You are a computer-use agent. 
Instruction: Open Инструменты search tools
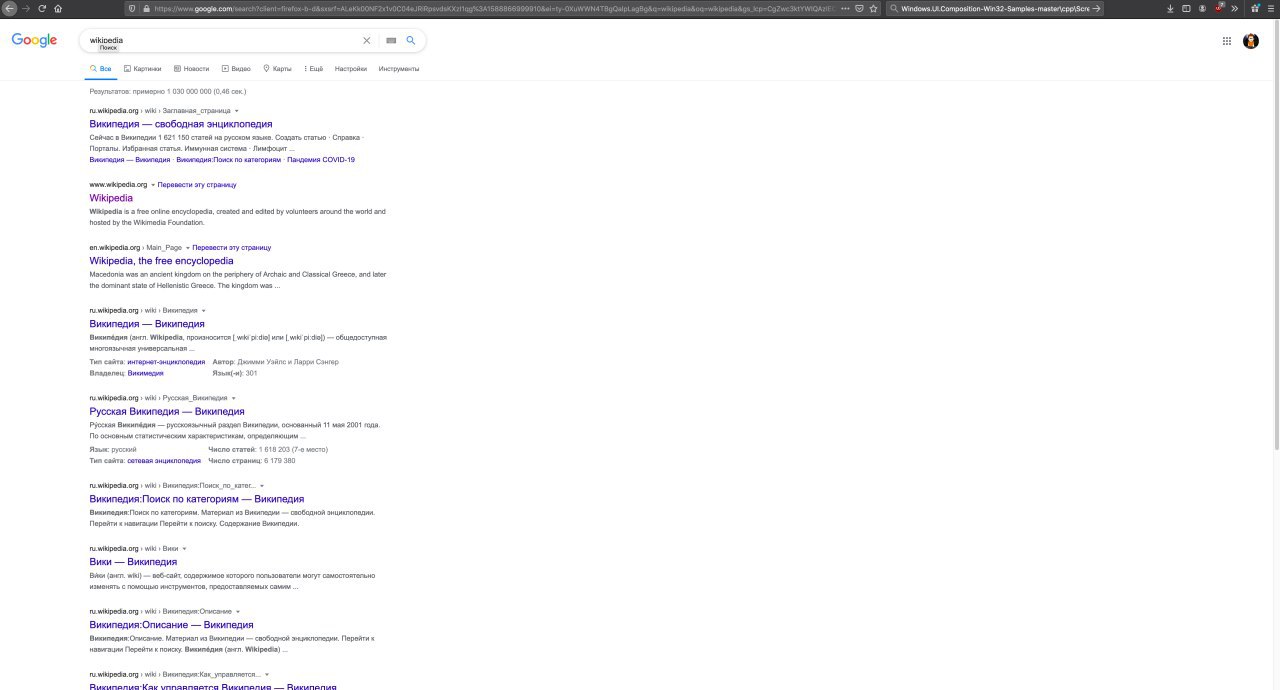point(399,69)
